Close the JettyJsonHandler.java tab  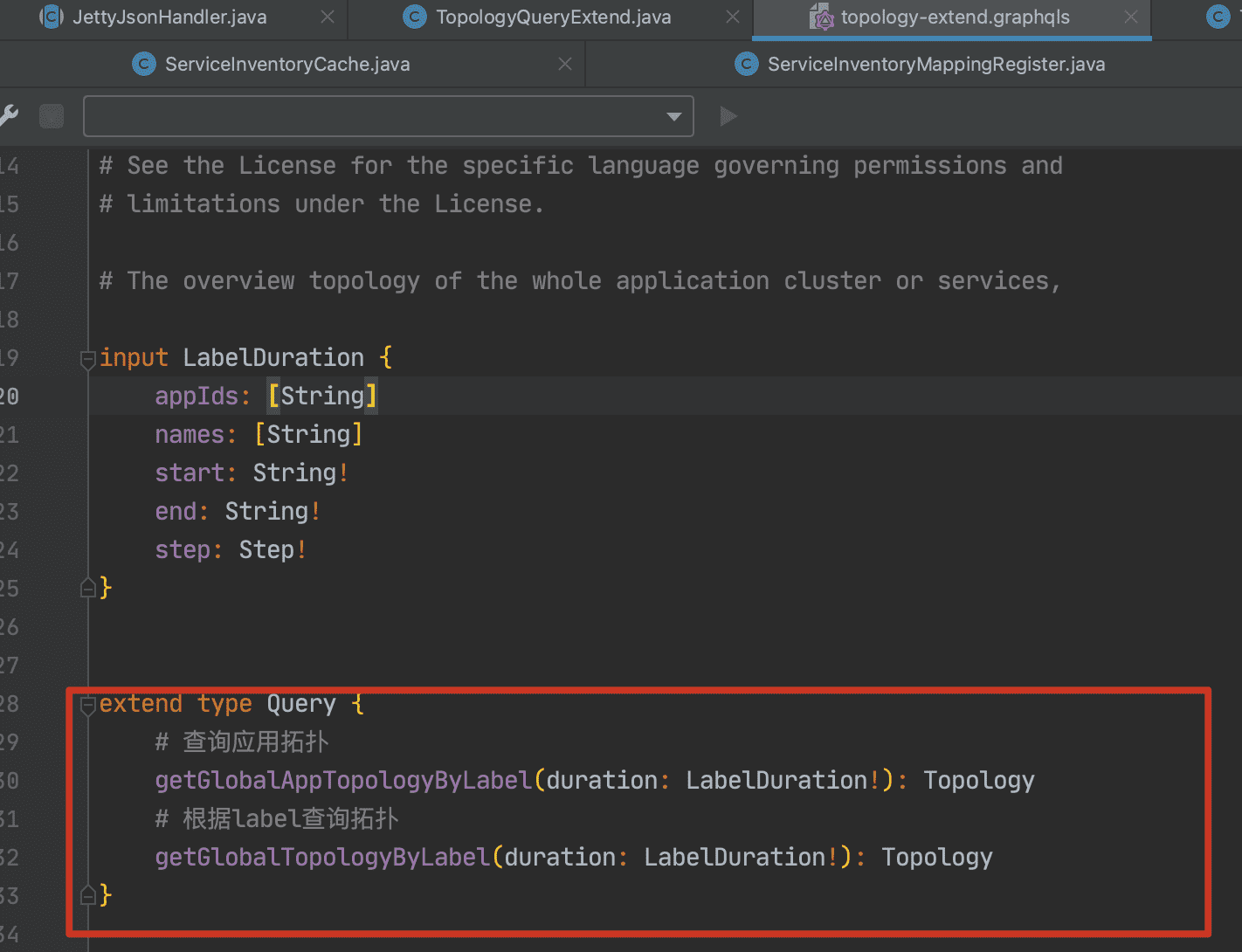[328, 17]
